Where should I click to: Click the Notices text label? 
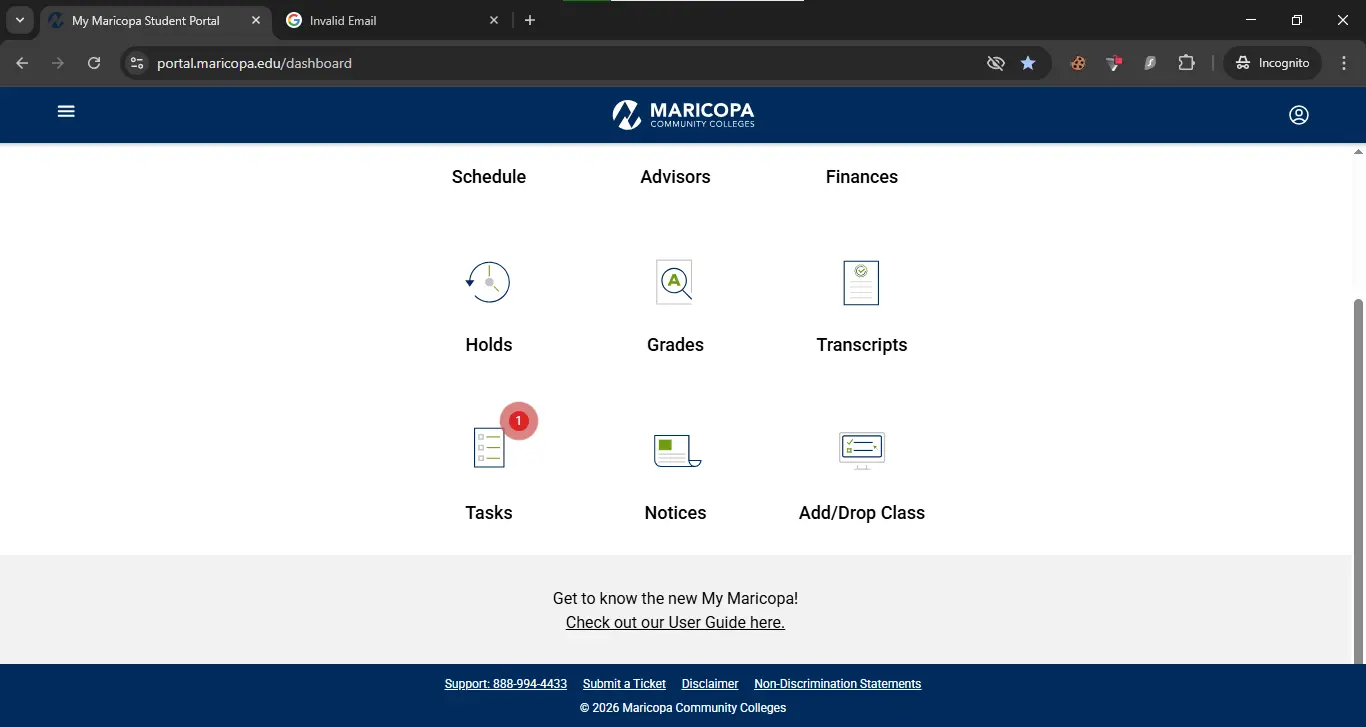(675, 513)
